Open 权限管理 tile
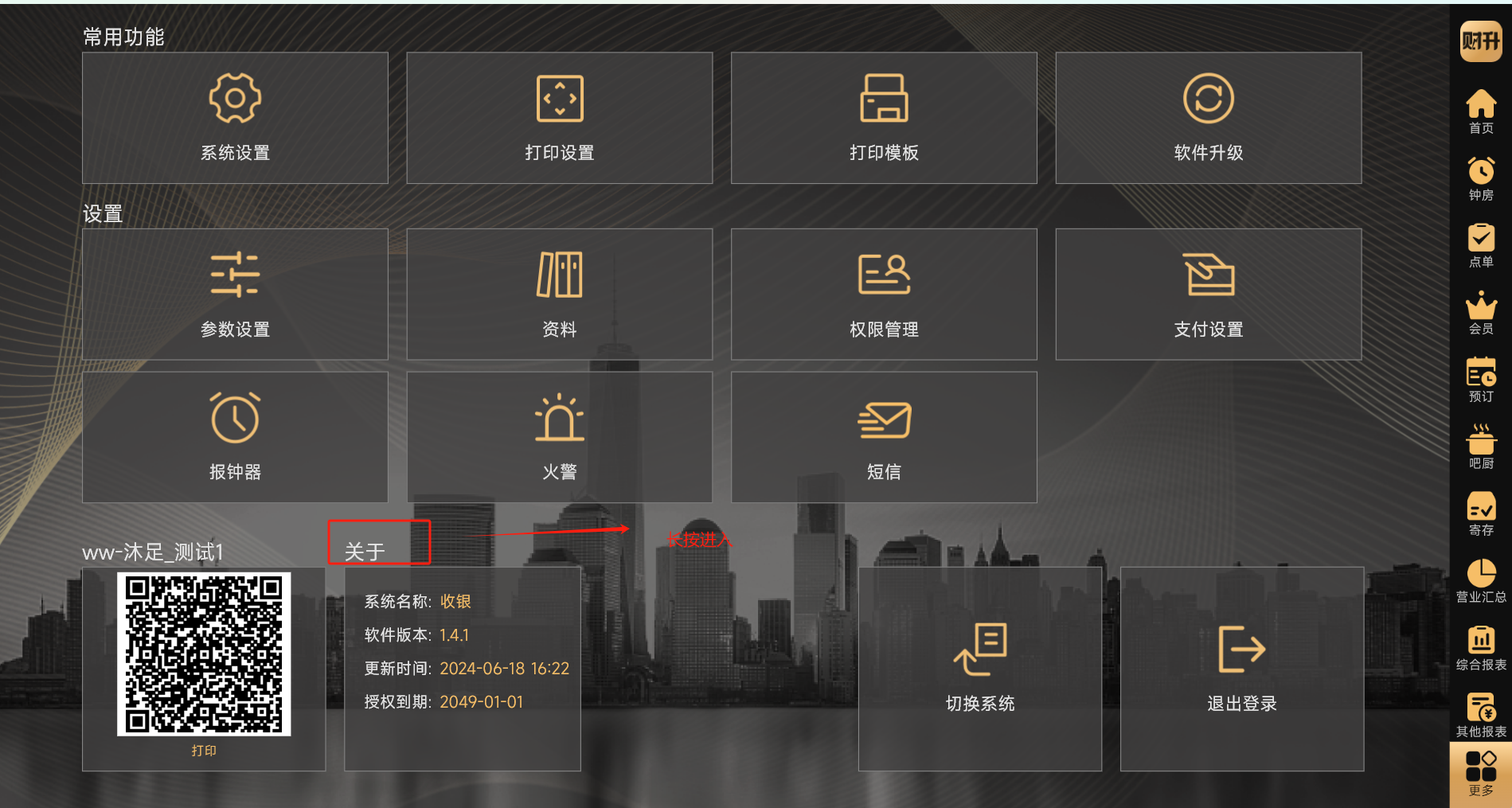The image size is (1512, 808). [884, 294]
